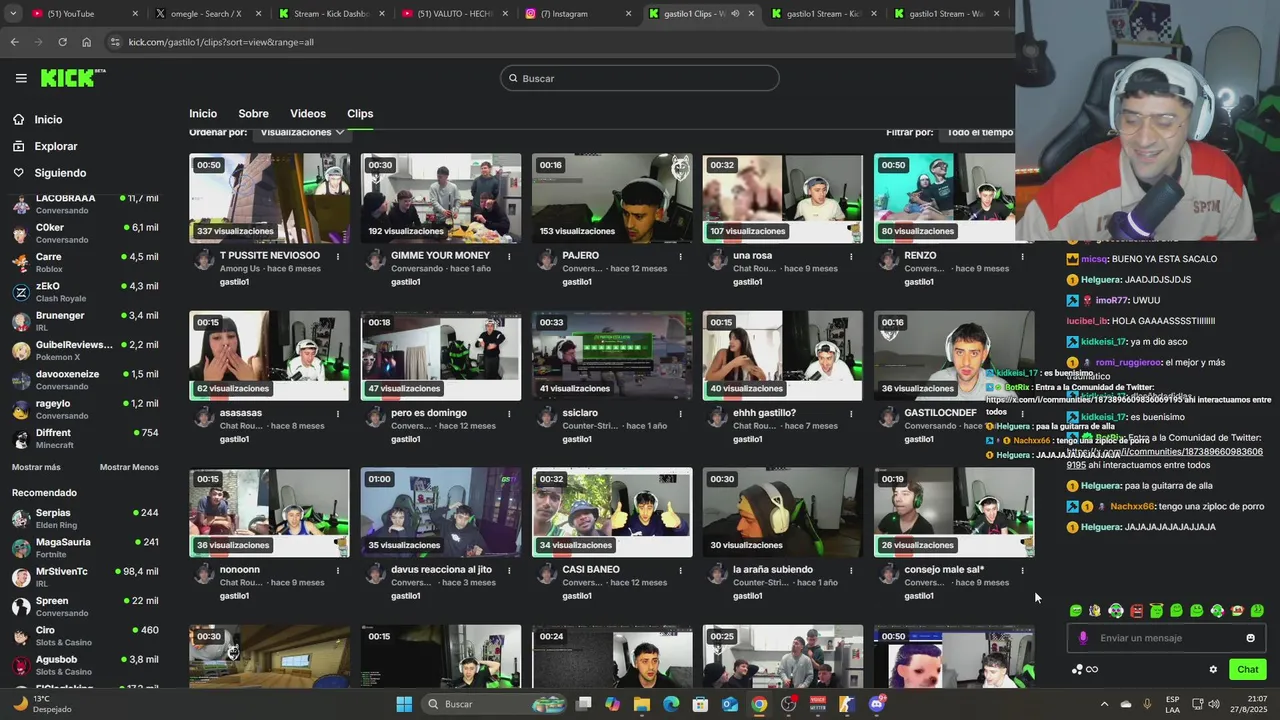Show hidden icons in system tray
Image resolution: width=1280 pixels, height=720 pixels.
click(x=1104, y=704)
